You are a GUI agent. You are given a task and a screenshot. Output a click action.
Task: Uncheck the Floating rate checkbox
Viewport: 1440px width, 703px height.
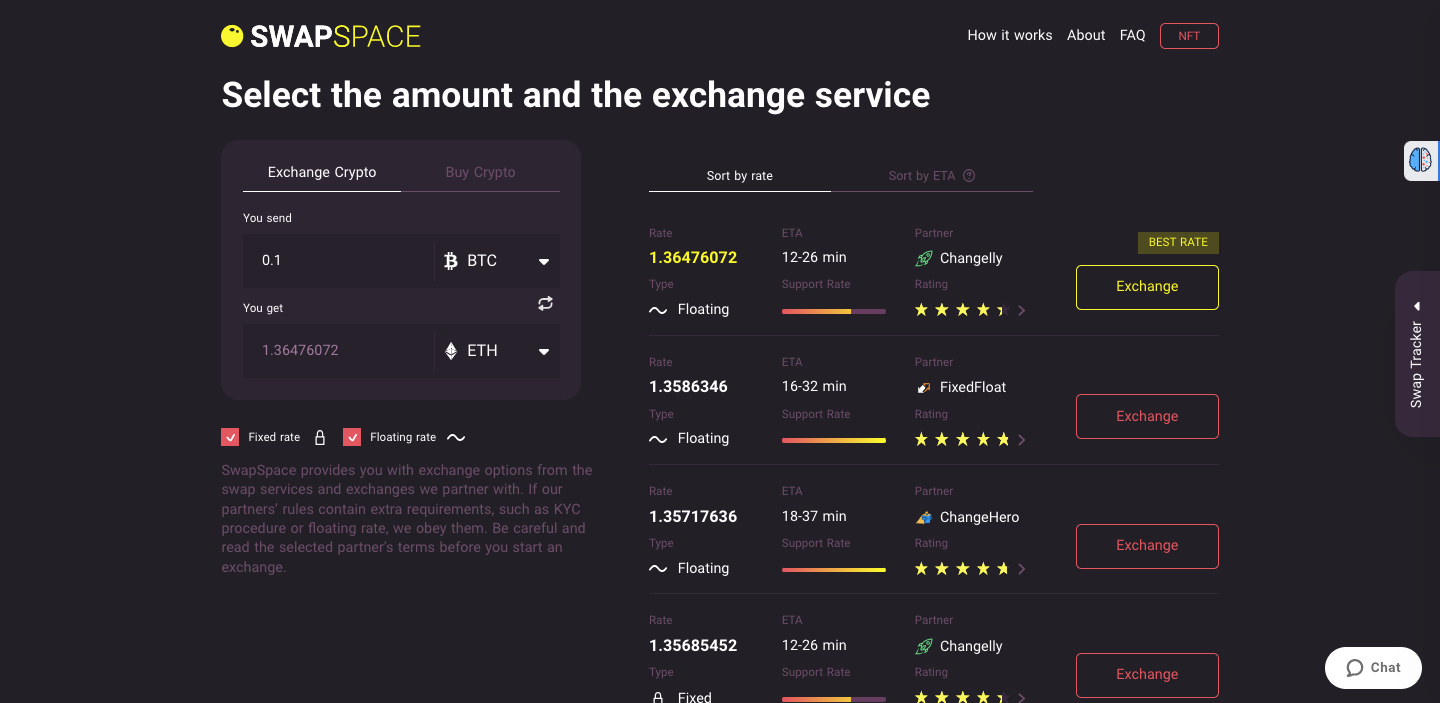point(352,437)
